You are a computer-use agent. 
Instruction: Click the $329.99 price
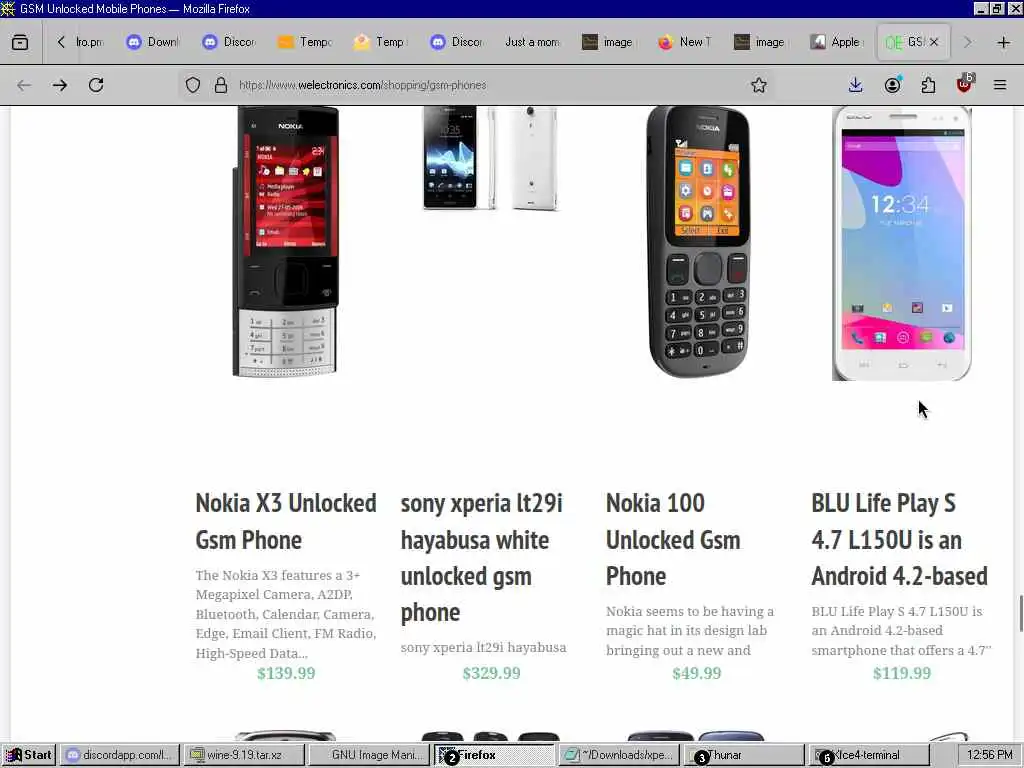click(491, 673)
